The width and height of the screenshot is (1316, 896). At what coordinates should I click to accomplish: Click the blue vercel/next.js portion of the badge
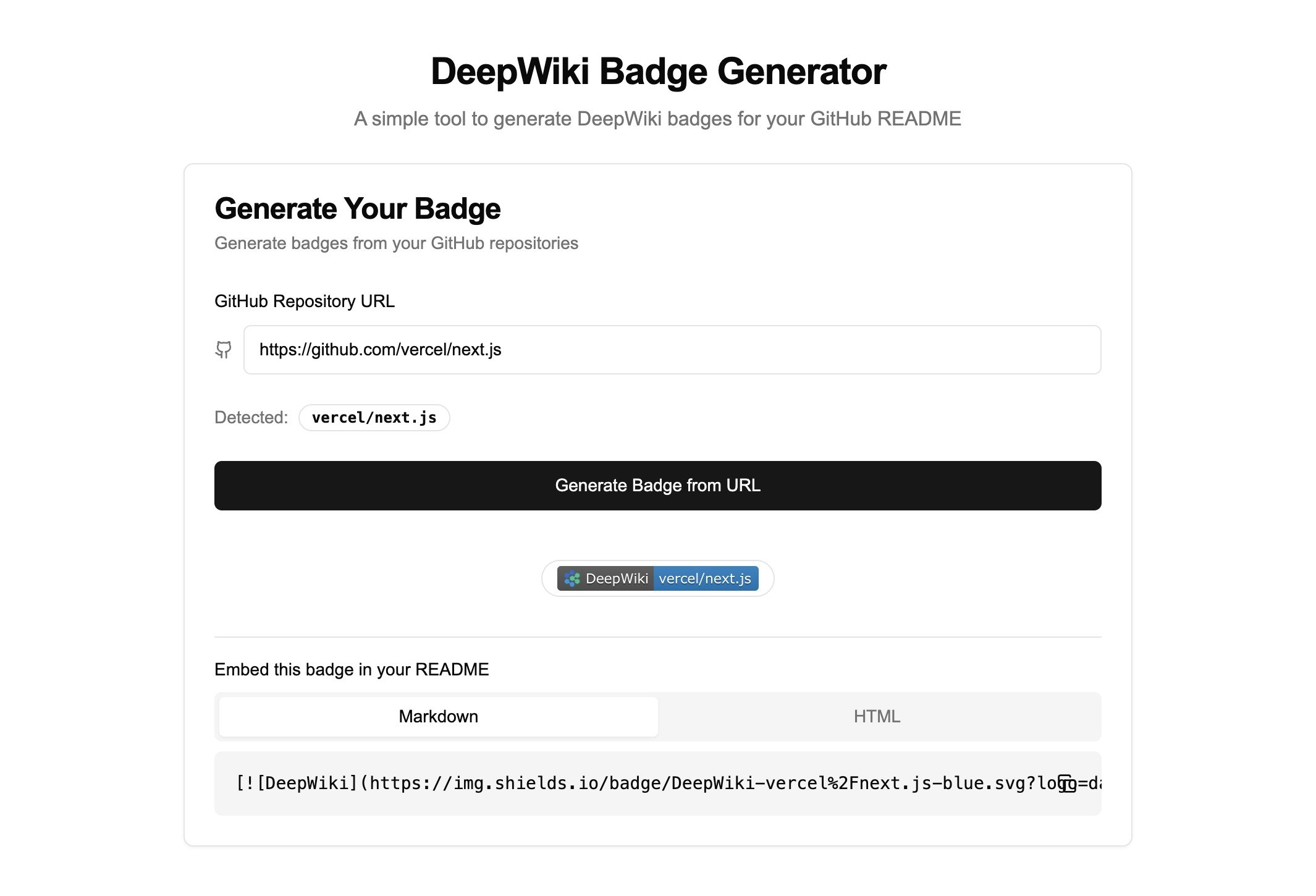point(704,578)
